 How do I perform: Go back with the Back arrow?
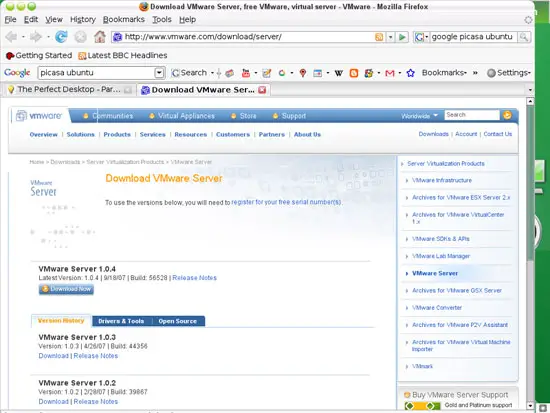coord(11,36)
